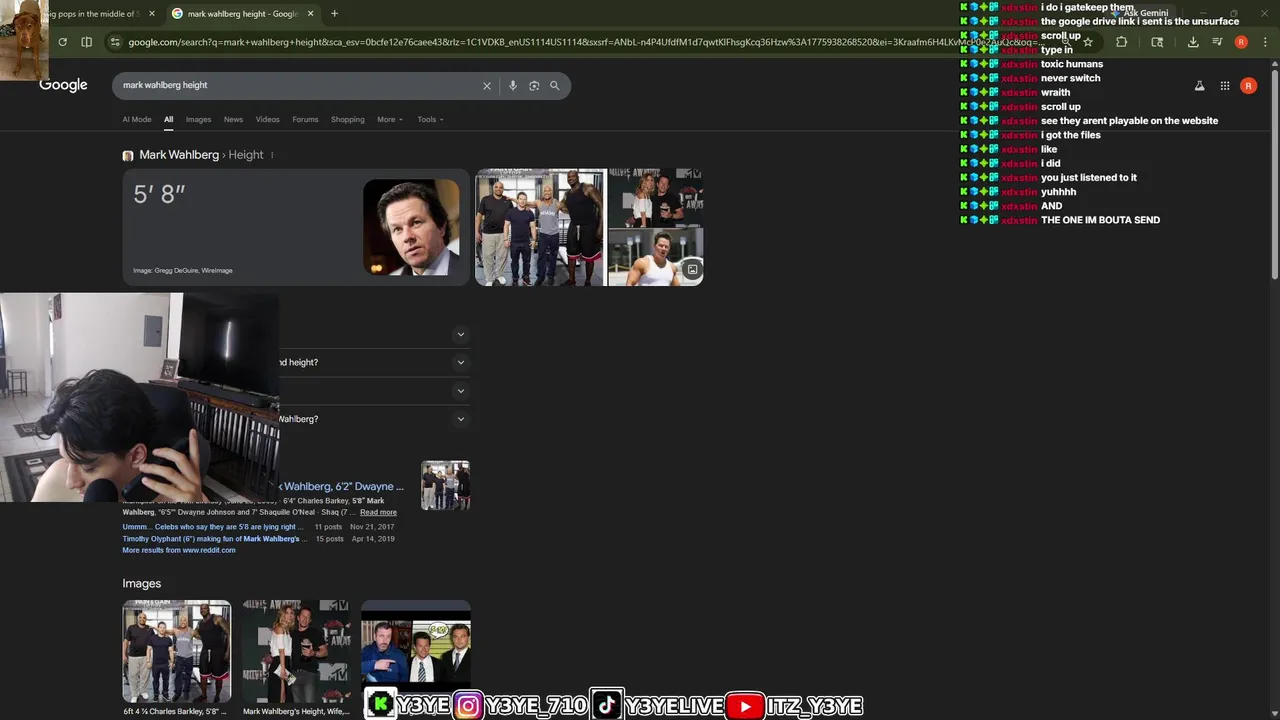1280x720 pixels.
Task: Switch to AI Mode tab
Action: pos(137,120)
